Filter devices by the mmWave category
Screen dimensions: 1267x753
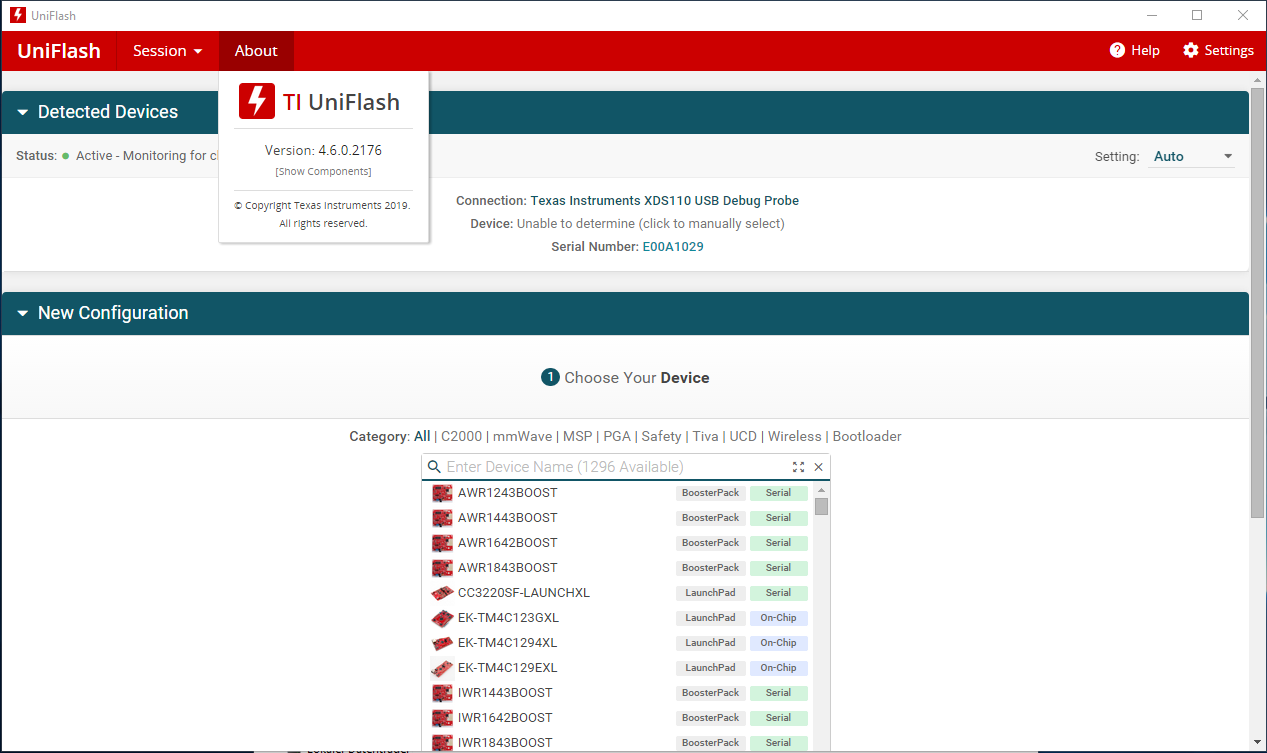coord(523,436)
